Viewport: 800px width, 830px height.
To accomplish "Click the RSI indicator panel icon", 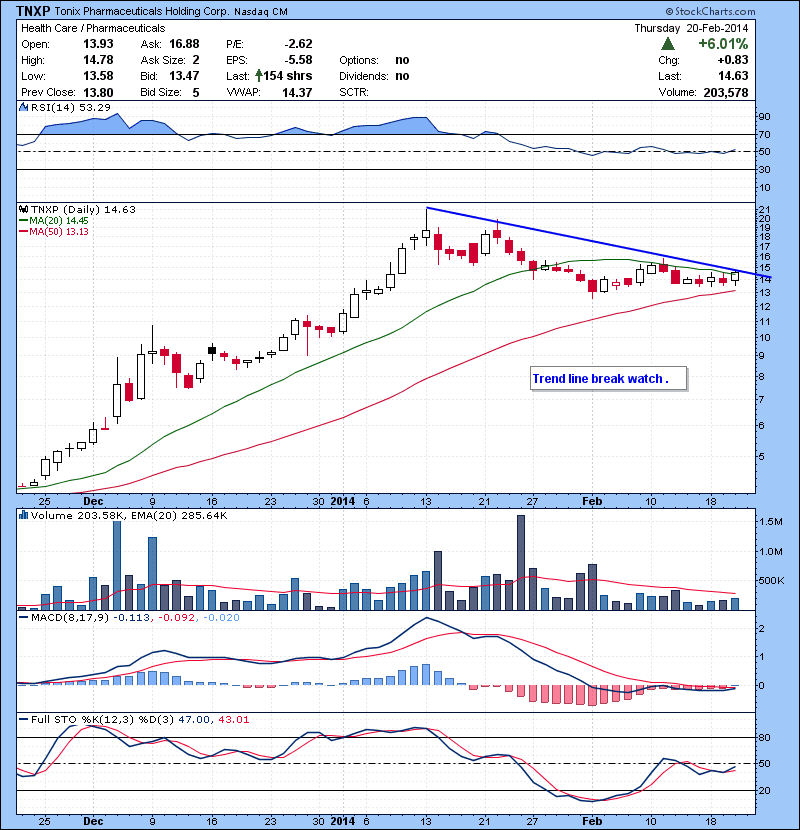I will pyautogui.click(x=23, y=107).
